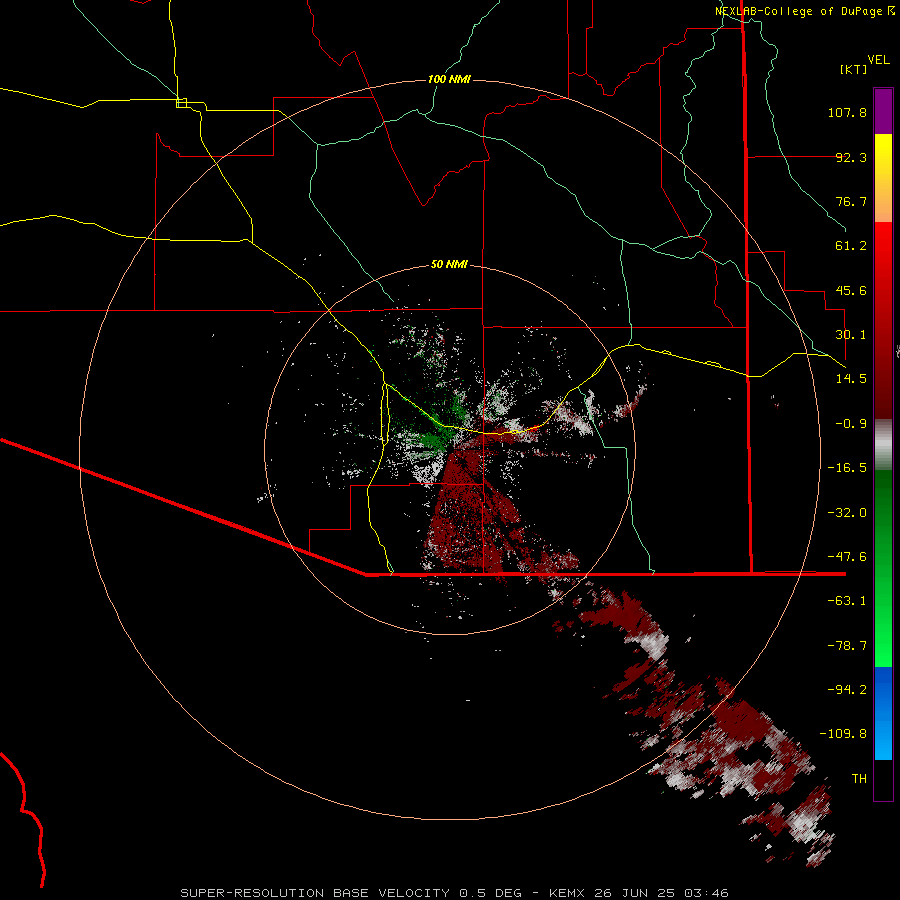Pick the blue band of the color scale

[x=883, y=713]
